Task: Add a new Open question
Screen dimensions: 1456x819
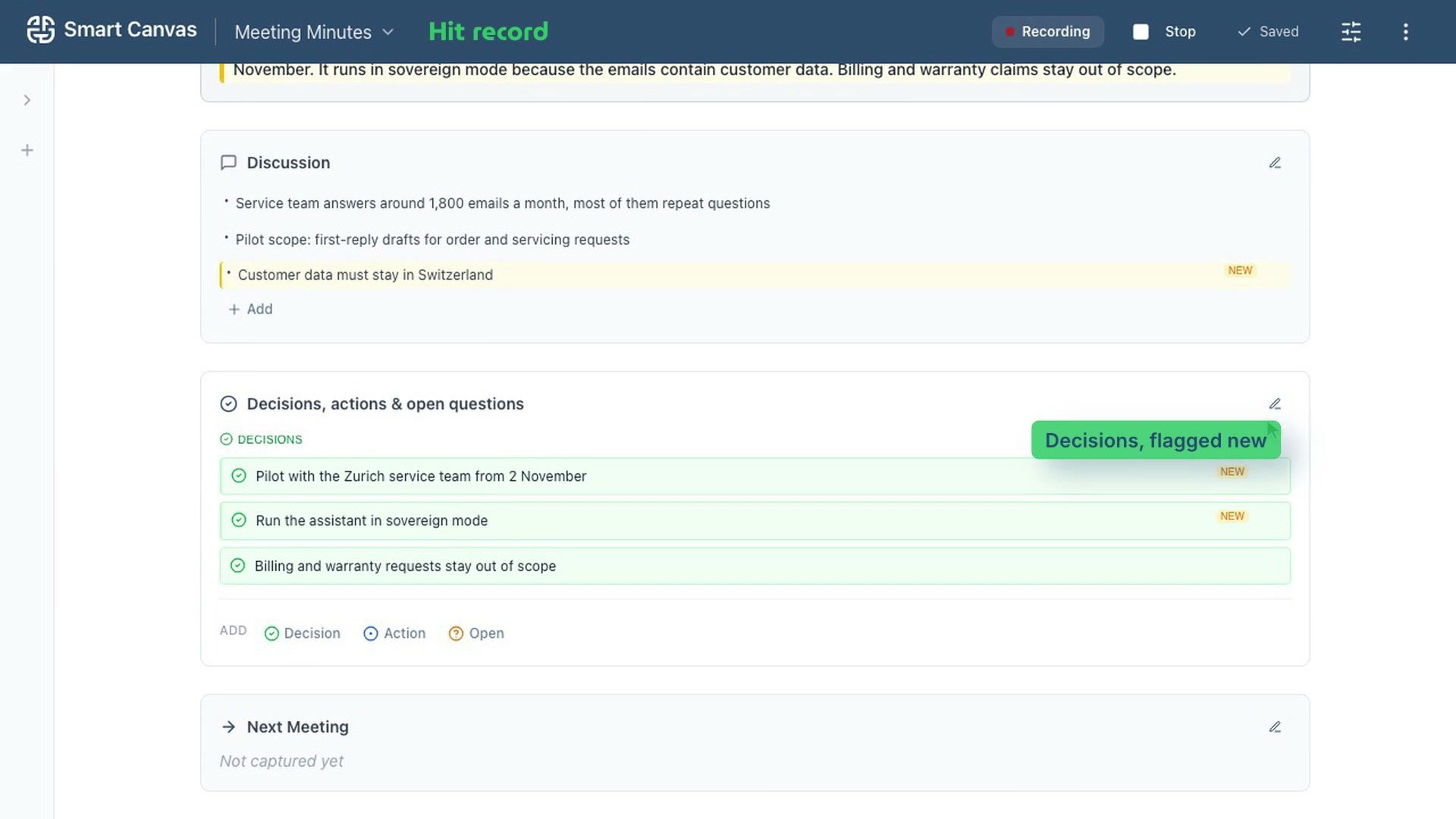Action: click(x=476, y=633)
